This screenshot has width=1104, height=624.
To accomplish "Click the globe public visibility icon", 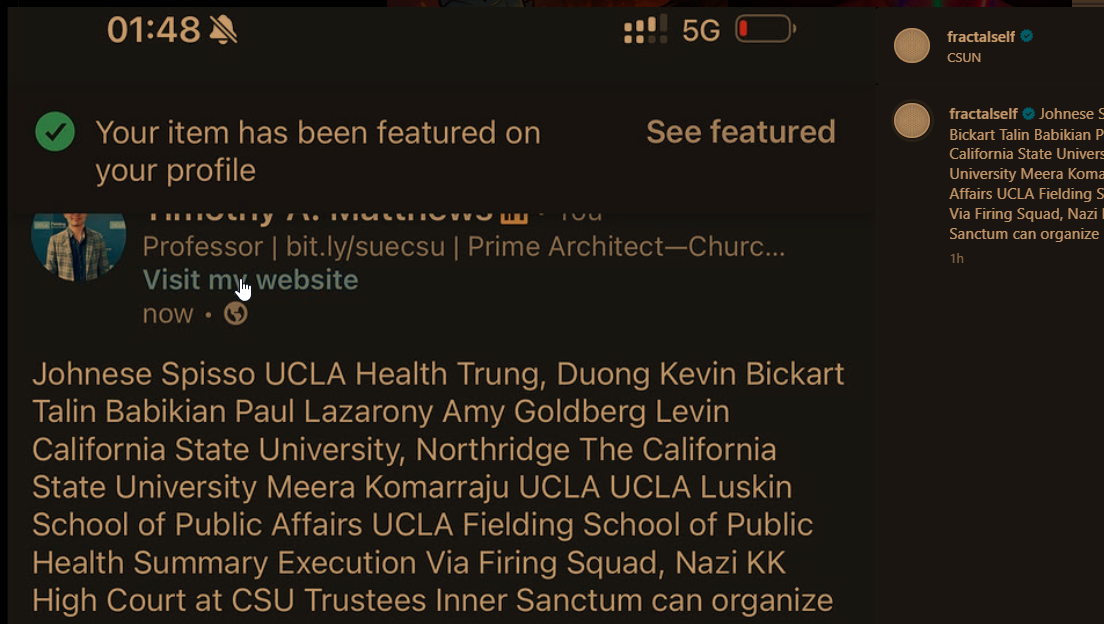I will click(x=235, y=313).
